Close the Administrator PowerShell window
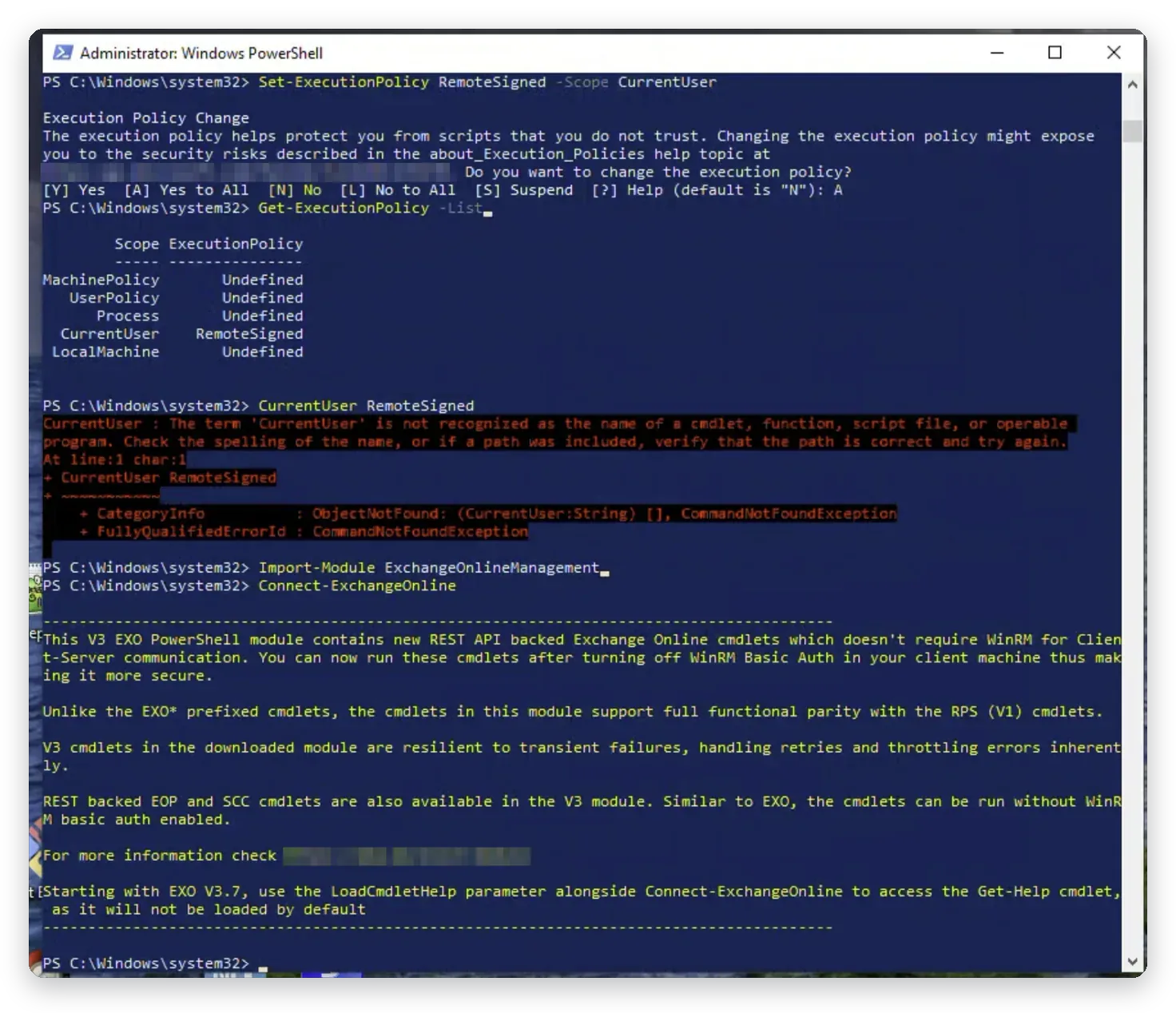The height and width of the screenshot is (1013, 1176). point(1114,53)
